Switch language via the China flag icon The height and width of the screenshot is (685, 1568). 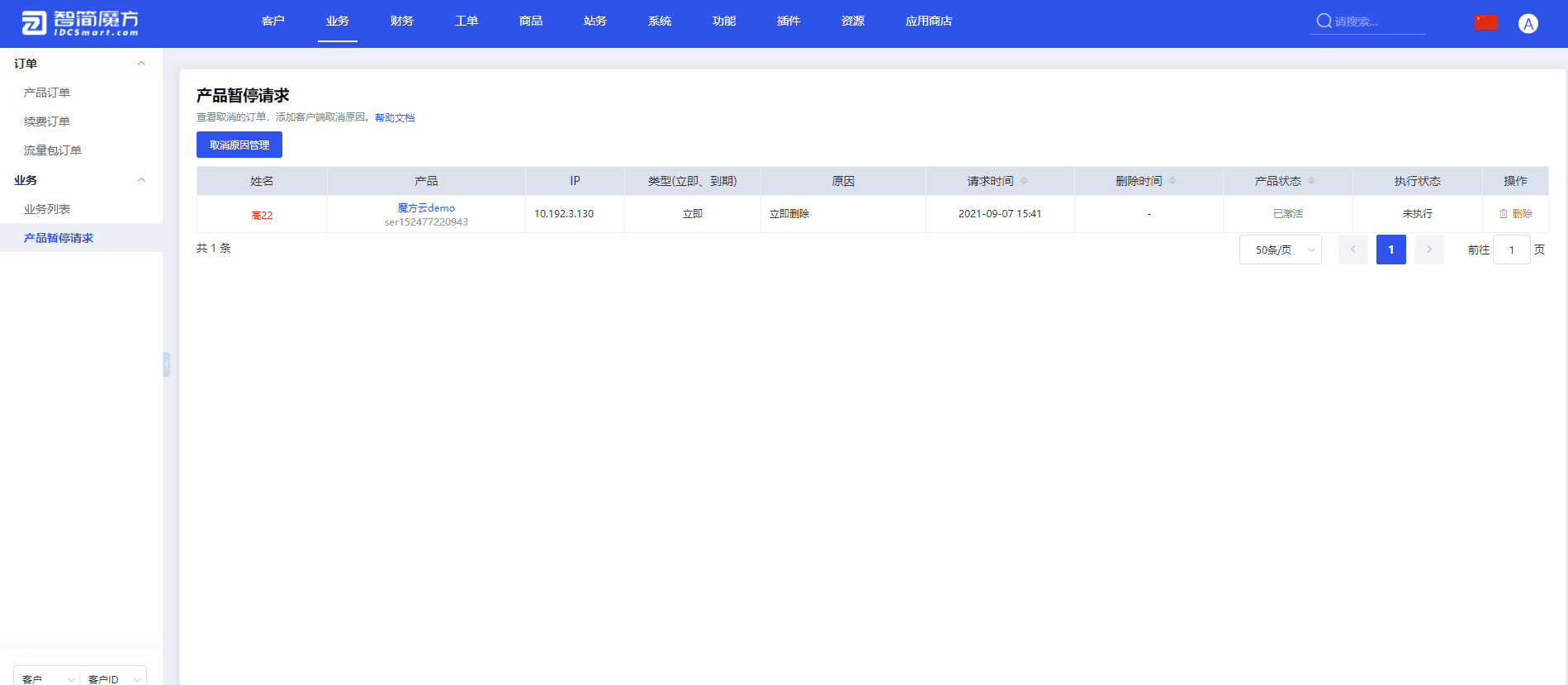(1485, 22)
